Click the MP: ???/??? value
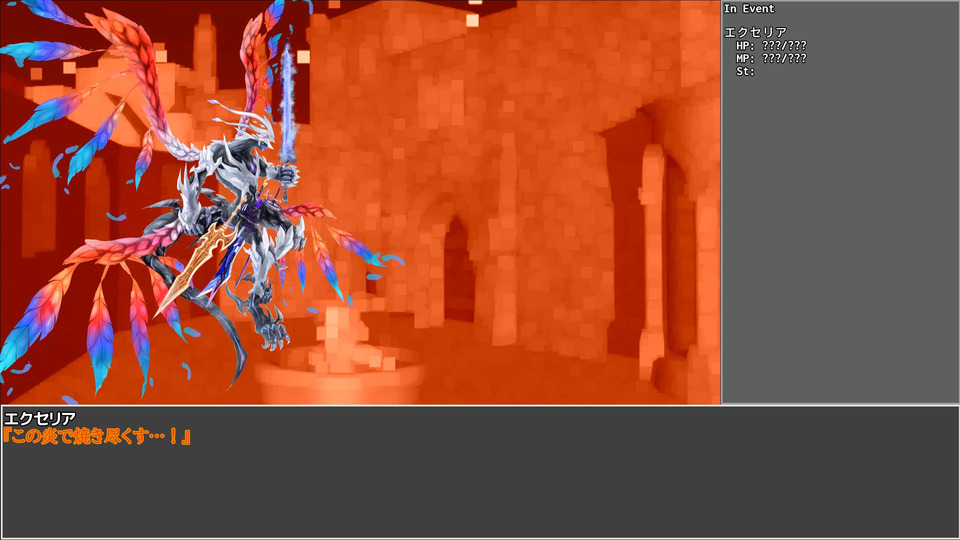Screen dimensions: 960x540 click(x=771, y=59)
